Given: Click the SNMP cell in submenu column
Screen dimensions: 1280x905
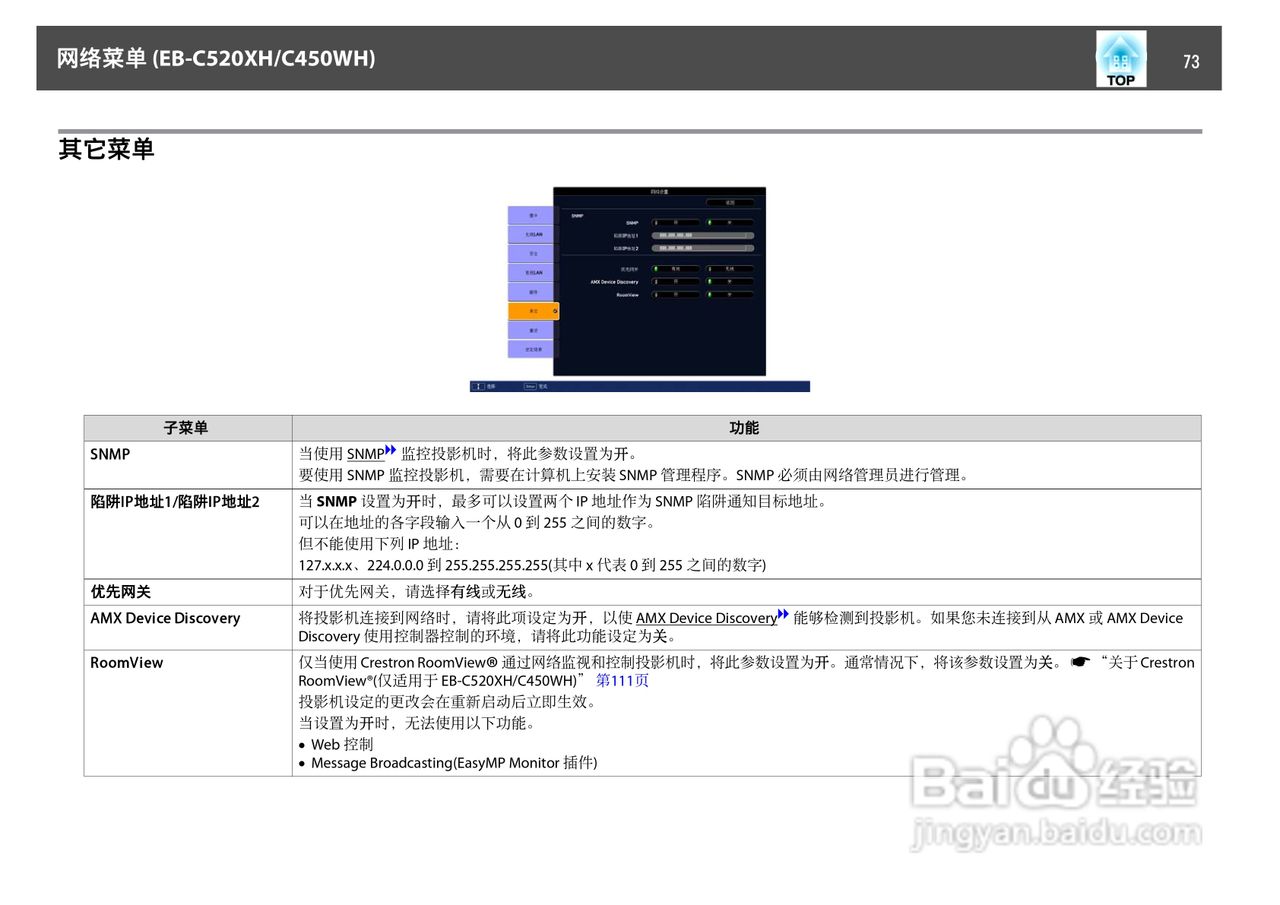Looking at the screenshot, I should 187,465.
